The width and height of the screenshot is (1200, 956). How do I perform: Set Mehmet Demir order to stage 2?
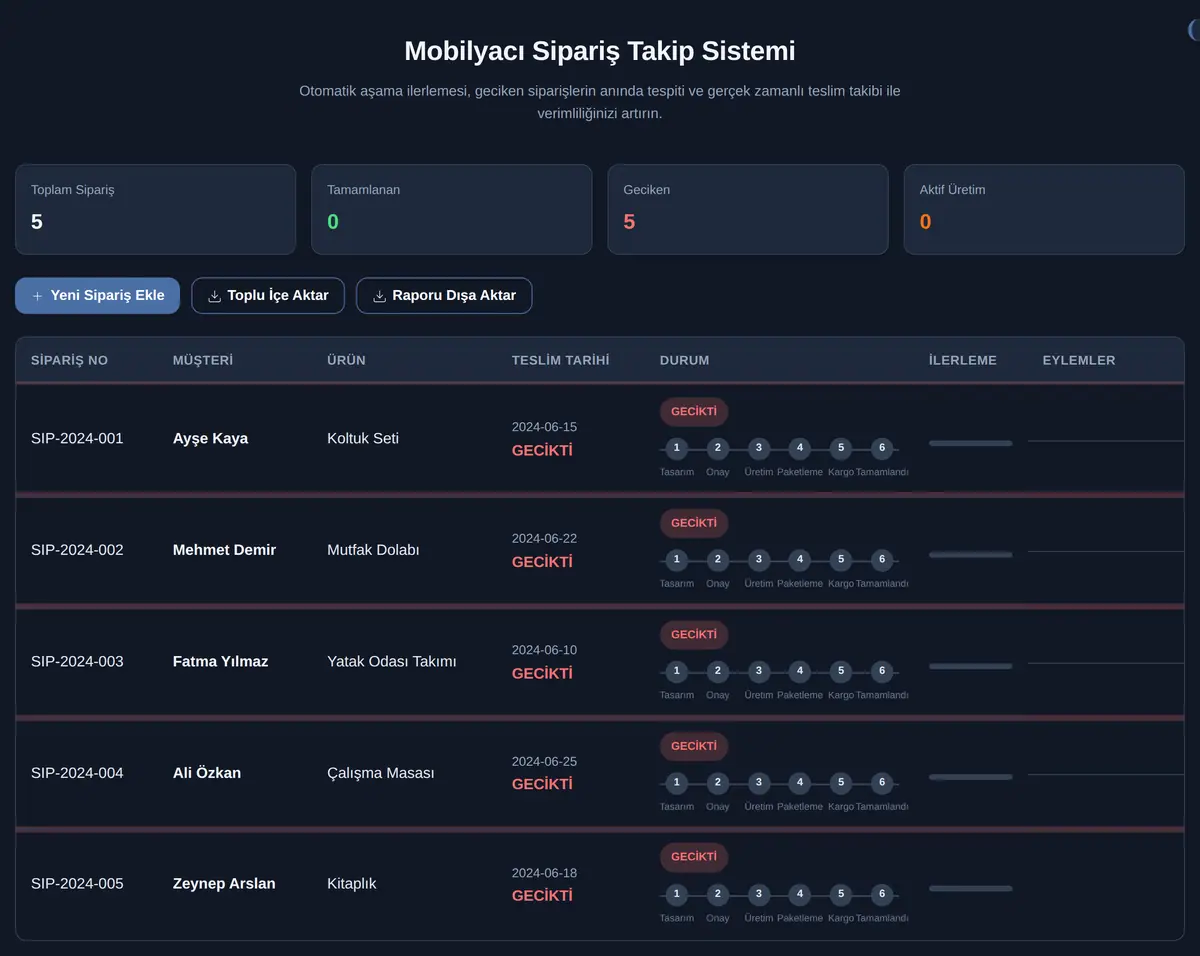coord(718,559)
